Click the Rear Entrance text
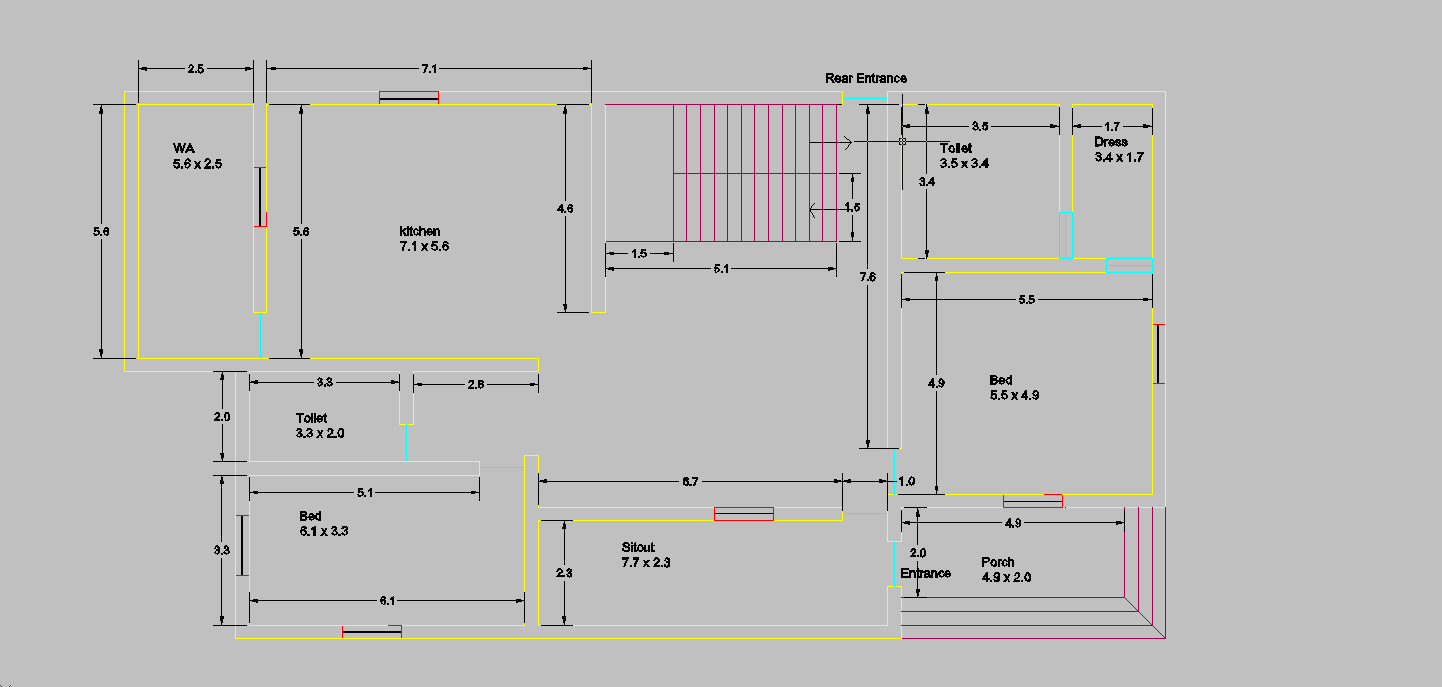The height and width of the screenshot is (687, 1442). 866,78
